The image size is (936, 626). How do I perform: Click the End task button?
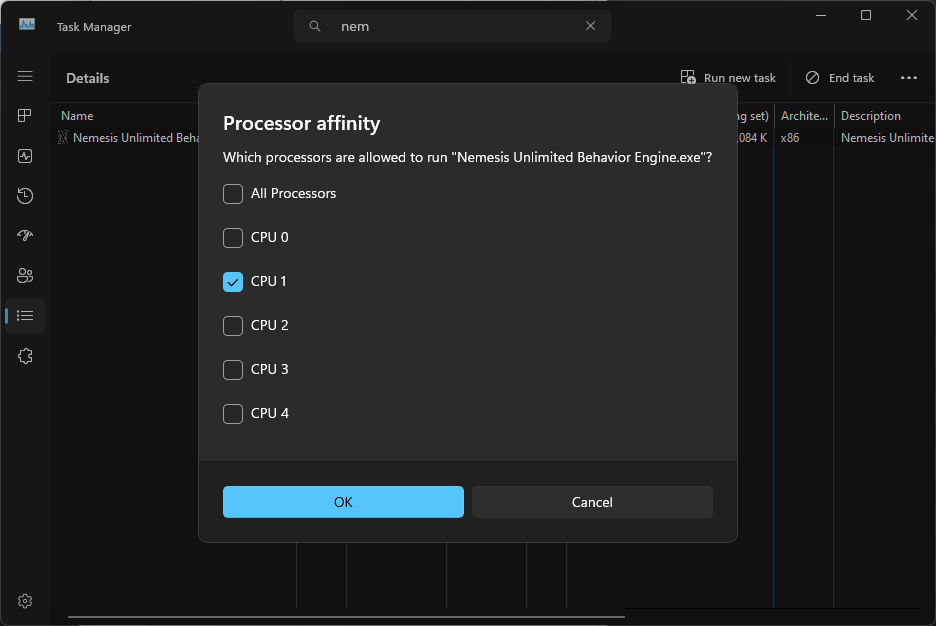coord(840,78)
